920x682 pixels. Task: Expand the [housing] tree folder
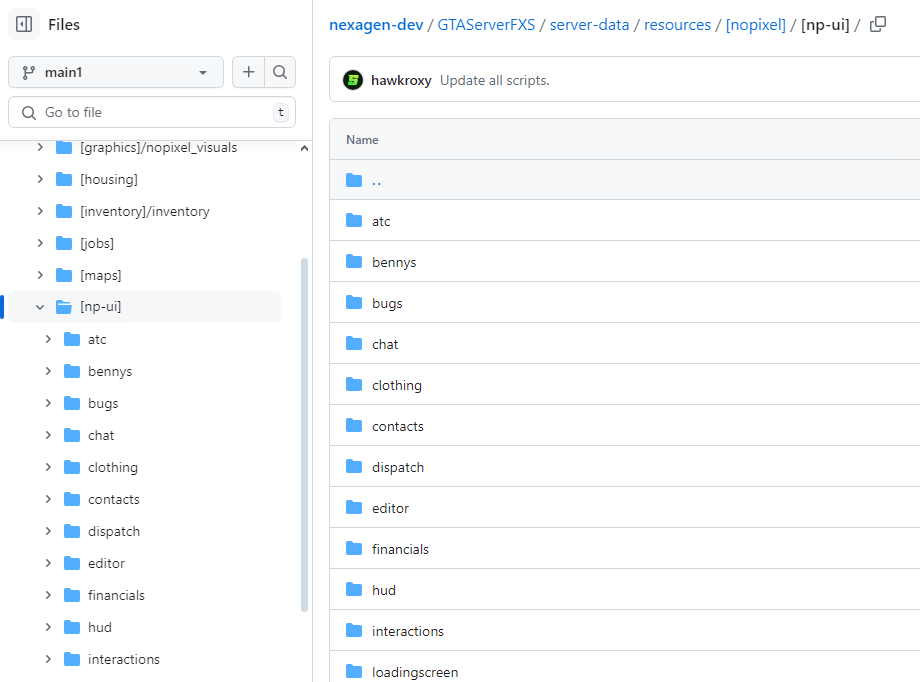click(x=40, y=179)
